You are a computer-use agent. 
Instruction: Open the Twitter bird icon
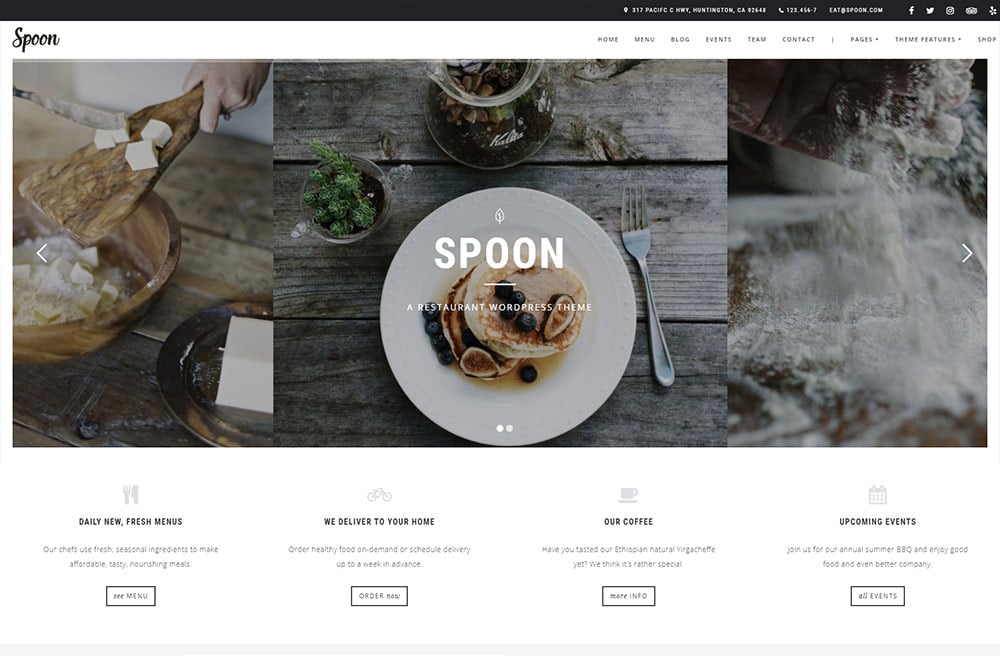[930, 10]
